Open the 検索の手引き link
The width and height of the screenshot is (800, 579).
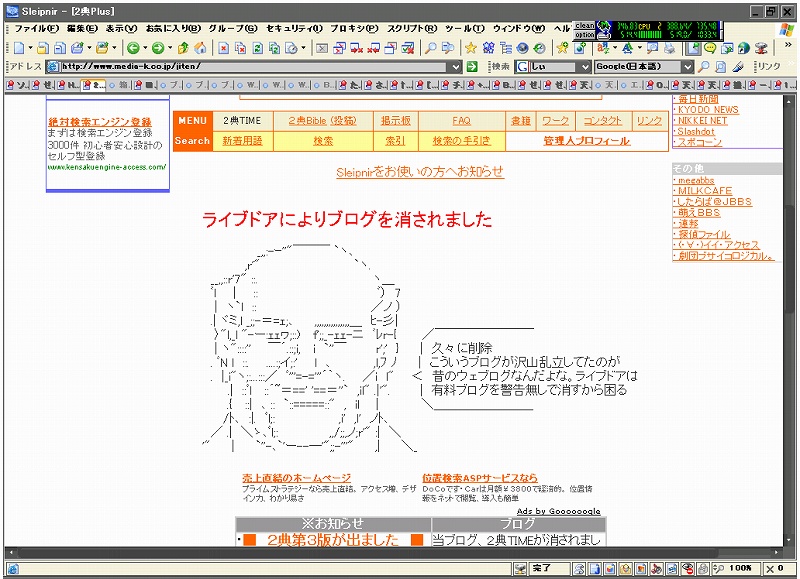click(461, 141)
